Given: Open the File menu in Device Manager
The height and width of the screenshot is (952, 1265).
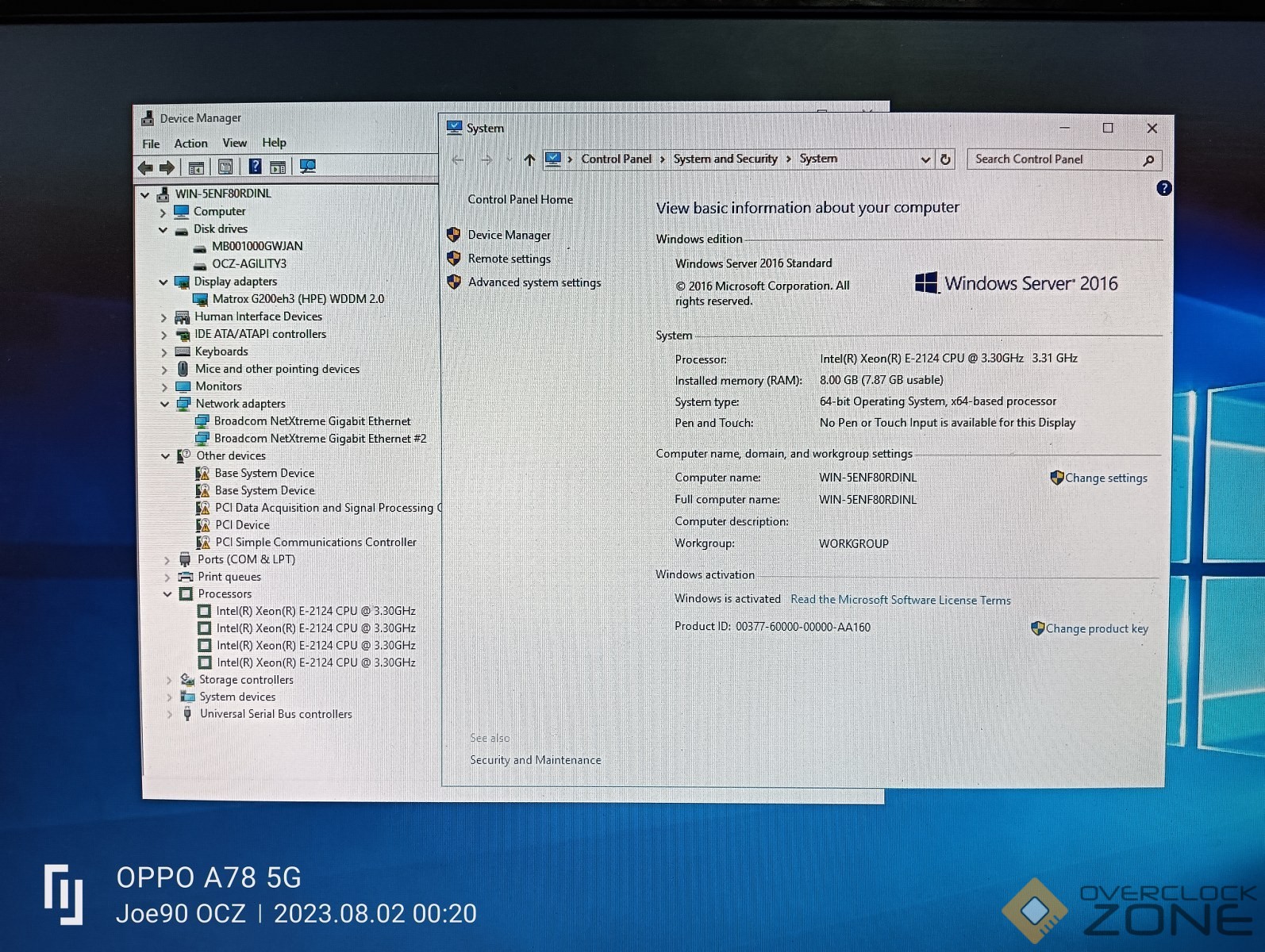Looking at the screenshot, I should click(x=151, y=144).
